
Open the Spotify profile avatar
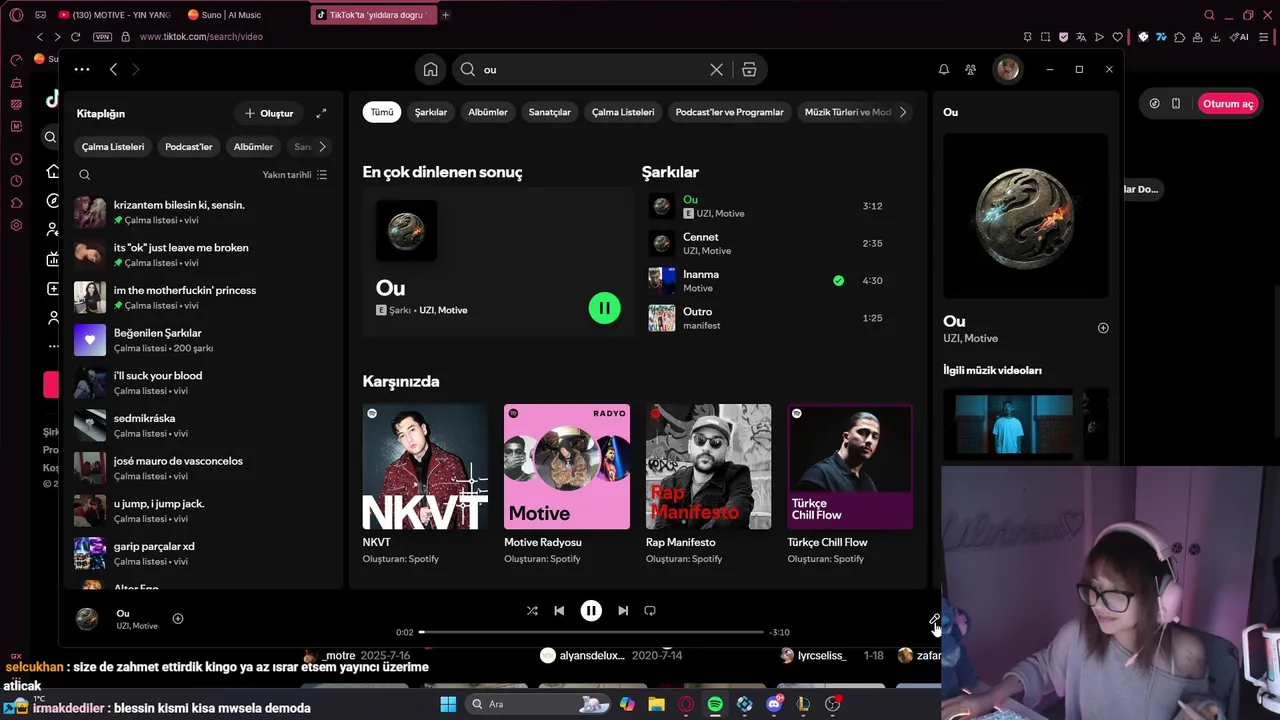tap(1007, 69)
